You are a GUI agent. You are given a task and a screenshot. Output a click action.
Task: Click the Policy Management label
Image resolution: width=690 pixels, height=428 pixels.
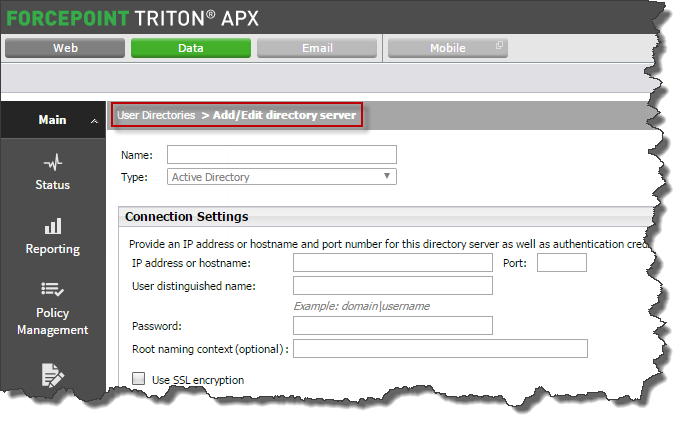point(53,321)
